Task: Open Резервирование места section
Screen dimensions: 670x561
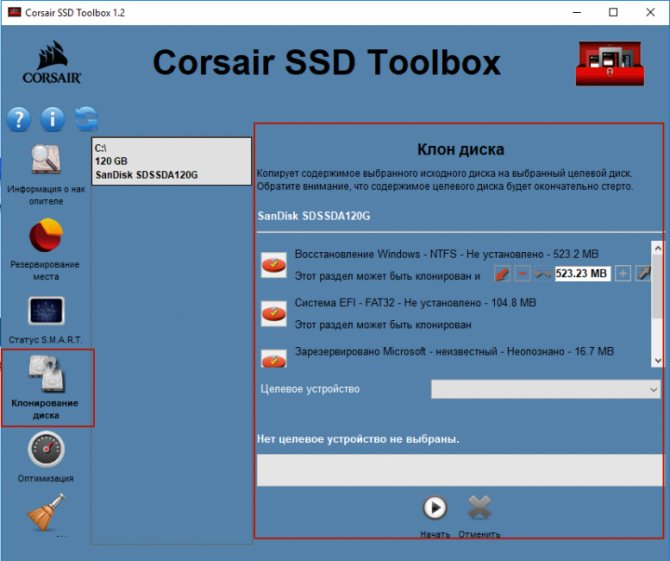Action: coord(46,250)
